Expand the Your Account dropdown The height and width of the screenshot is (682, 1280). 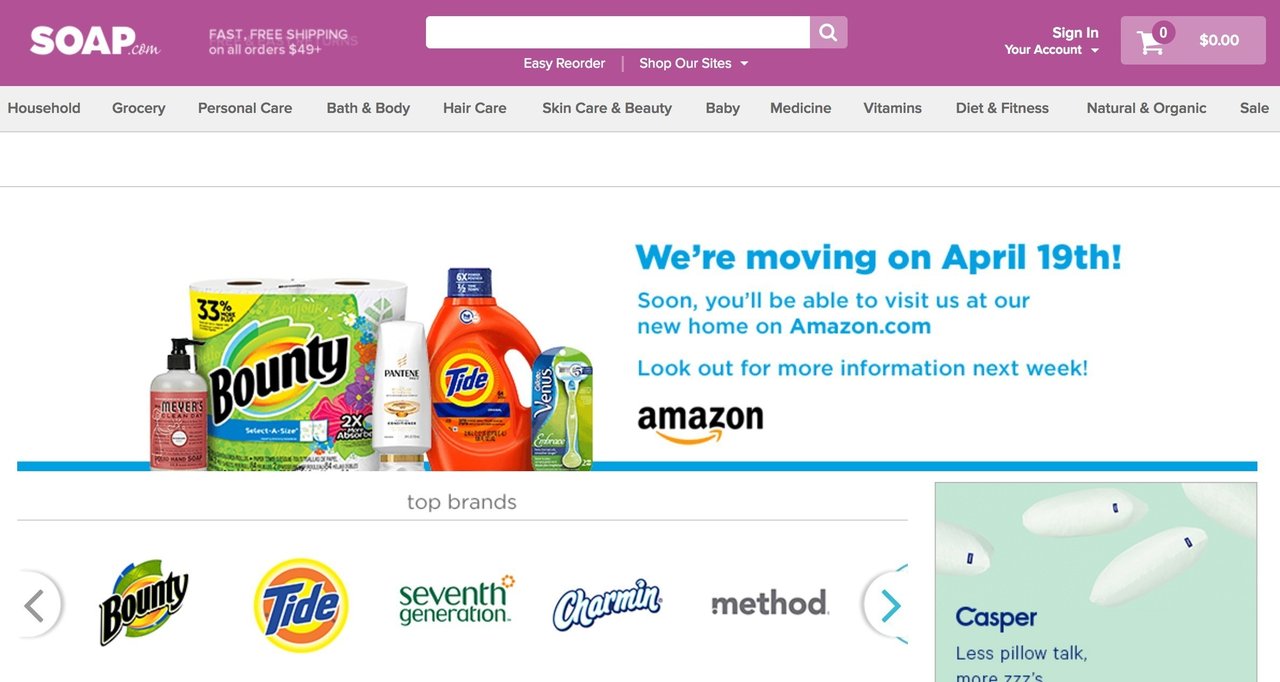click(1052, 50)
